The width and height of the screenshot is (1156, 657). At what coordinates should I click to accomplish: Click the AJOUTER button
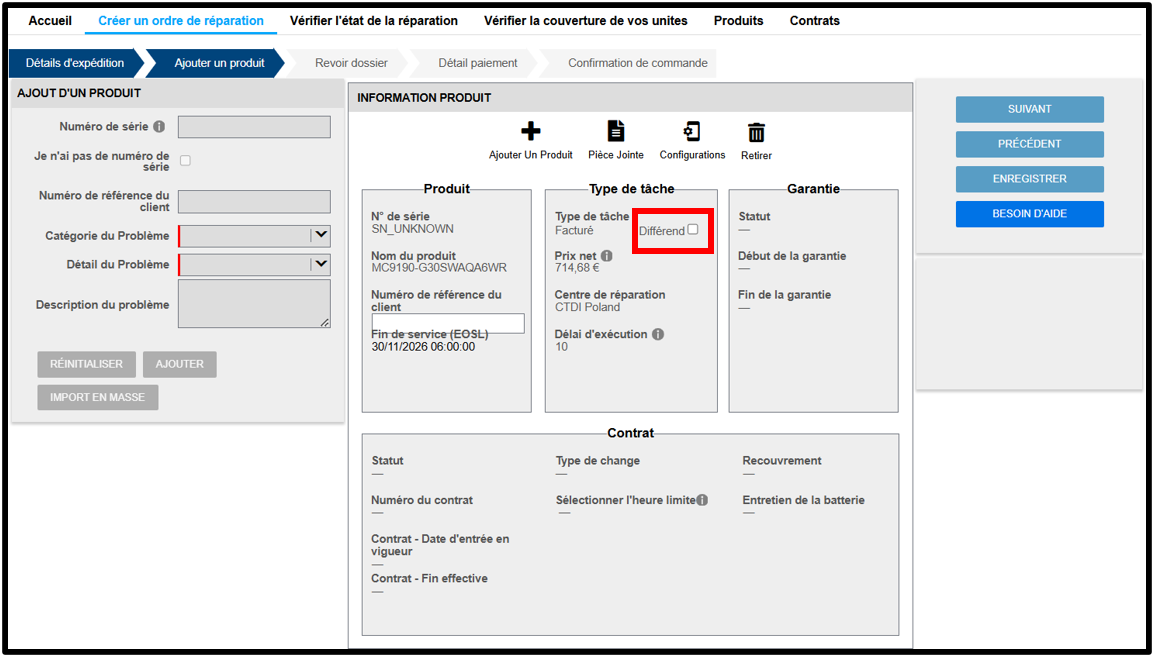(x=180, y=364)
